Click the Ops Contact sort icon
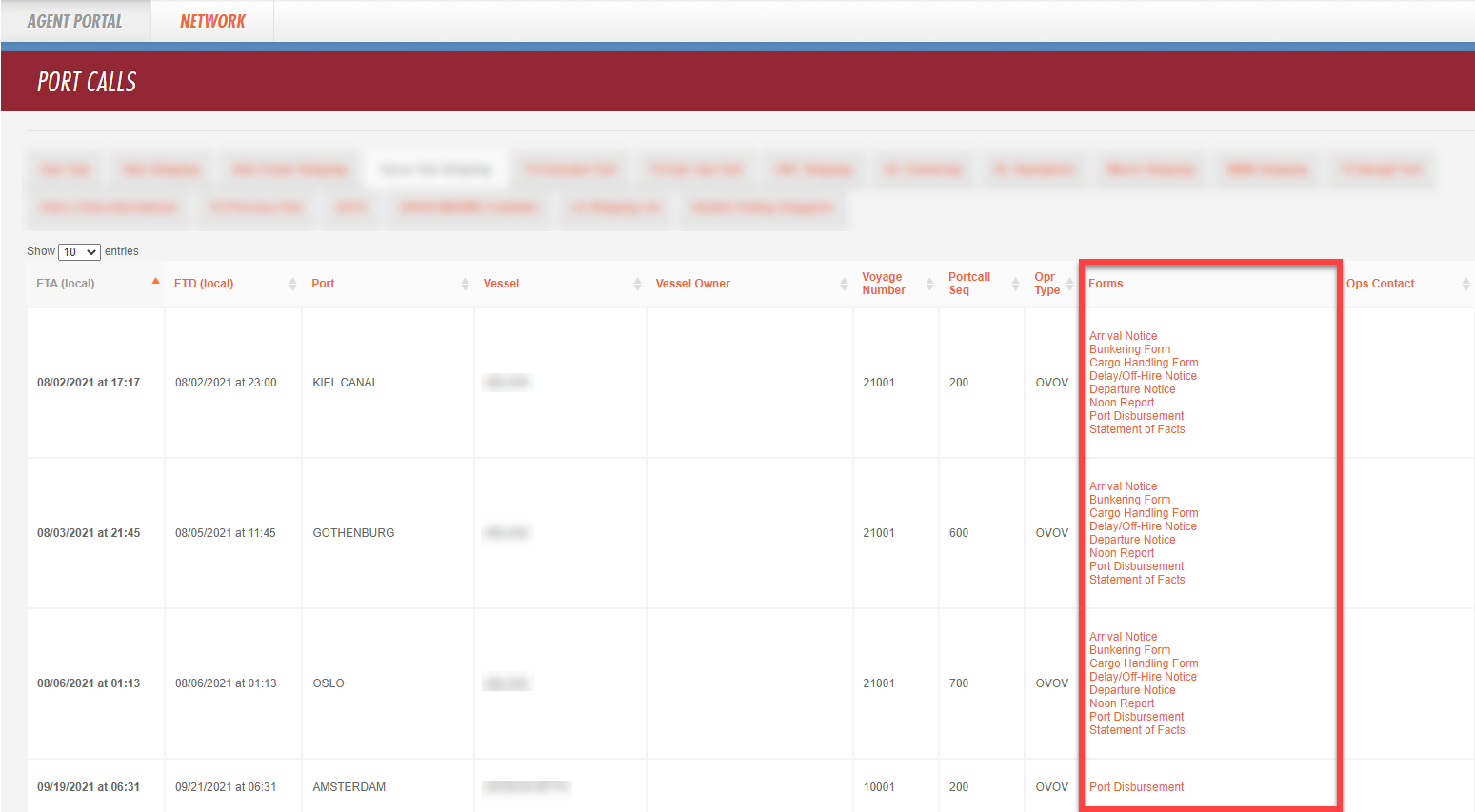Viewport: 1475px width, 812px height. [1465, 283]
